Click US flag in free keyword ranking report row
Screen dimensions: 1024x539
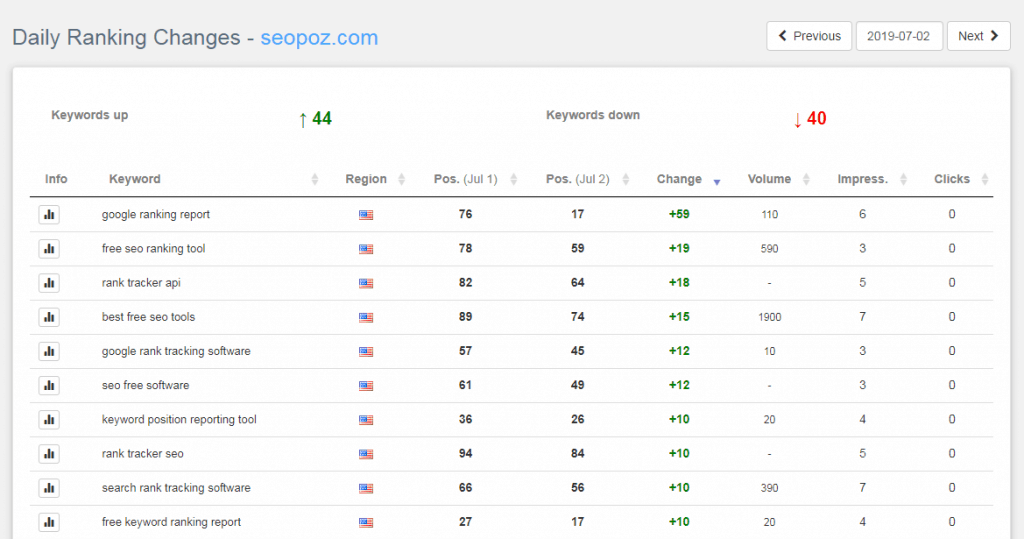tap(366, 523)
